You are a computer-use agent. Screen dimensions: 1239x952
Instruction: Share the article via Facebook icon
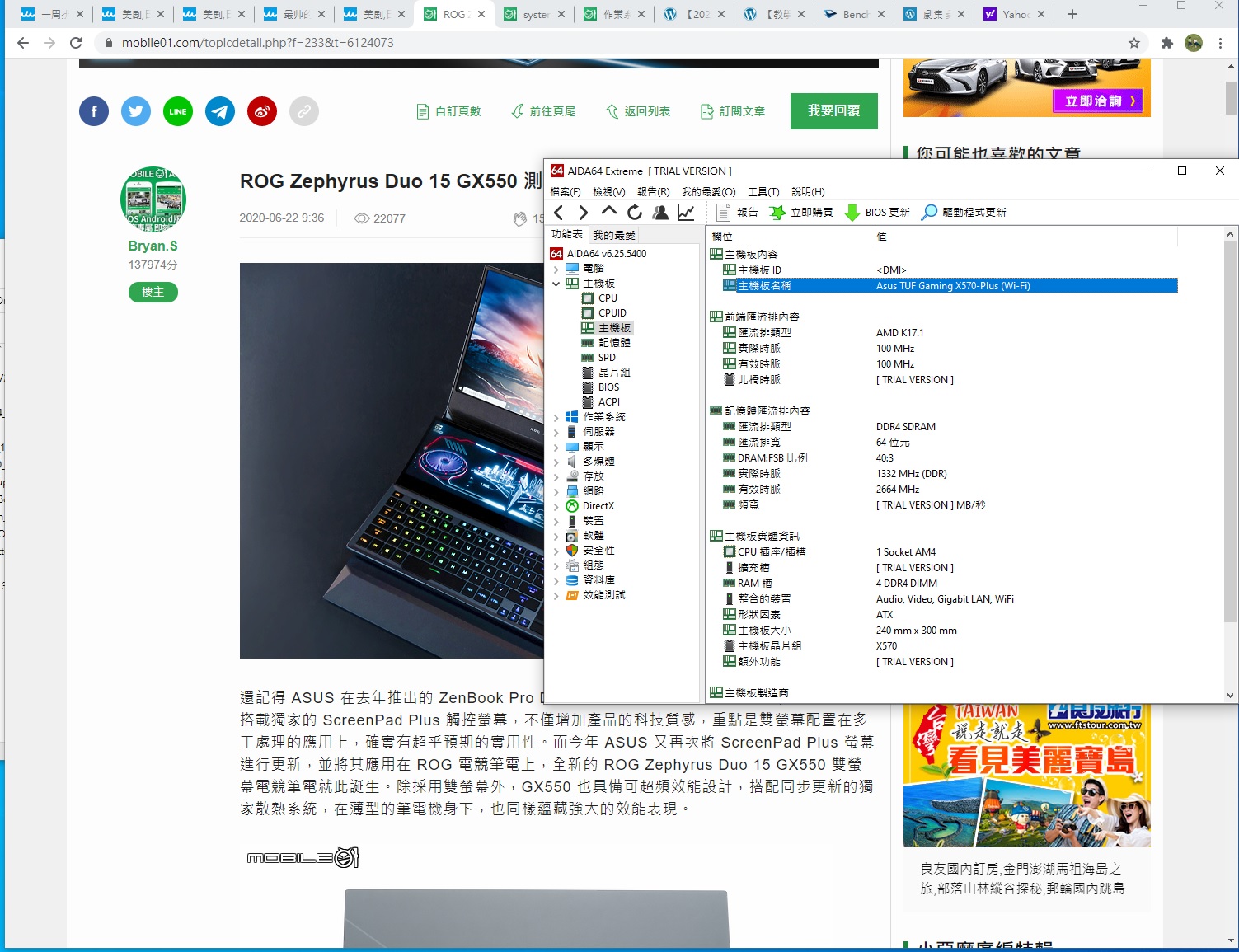pos(94,111)
